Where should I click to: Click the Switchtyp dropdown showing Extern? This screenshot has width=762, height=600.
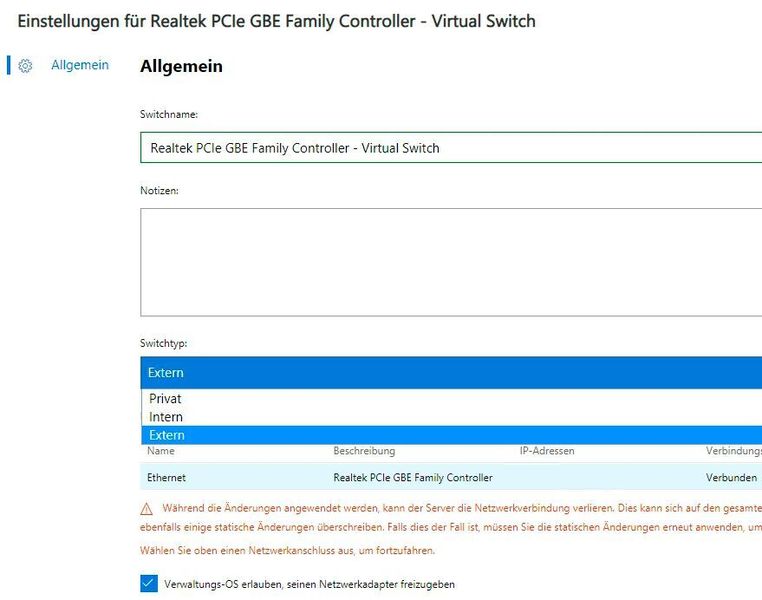tap(451, 373)
